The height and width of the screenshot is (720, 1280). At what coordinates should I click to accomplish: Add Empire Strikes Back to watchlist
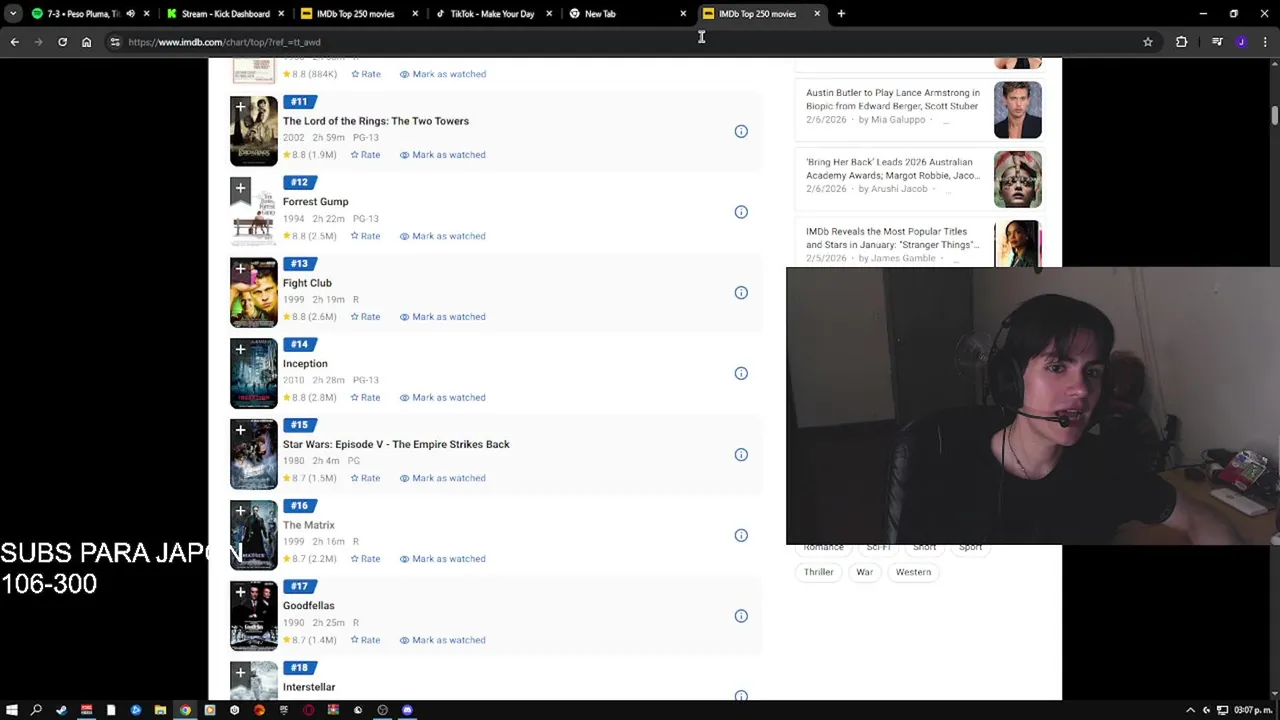click(x=240, y=431)
